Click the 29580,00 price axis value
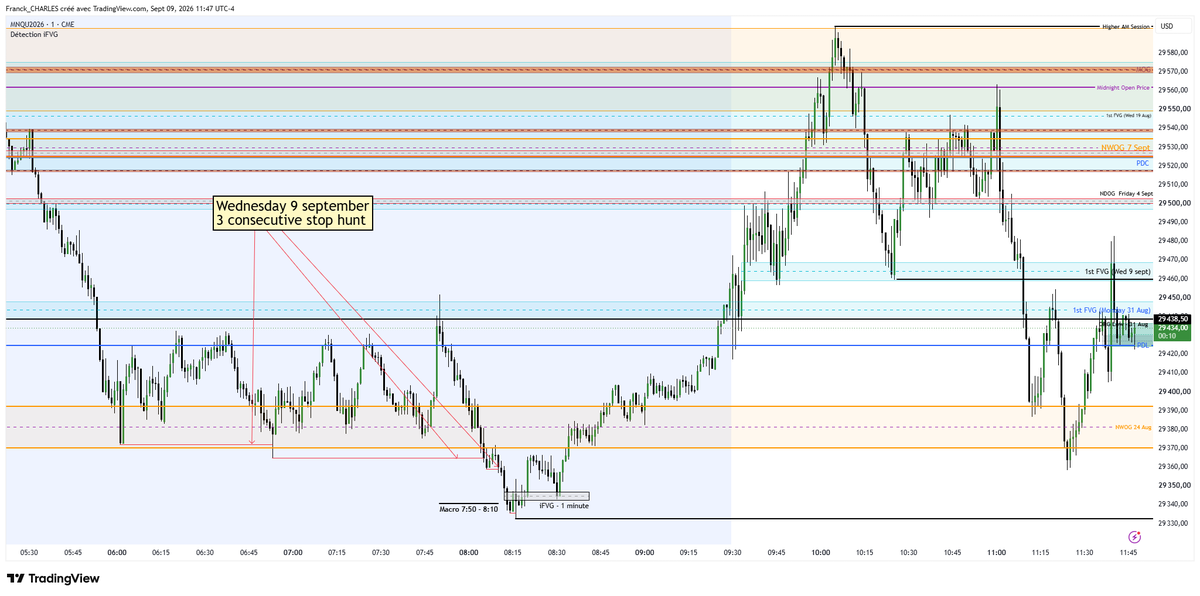1200x596 pixels. (x=1173, y=53)
